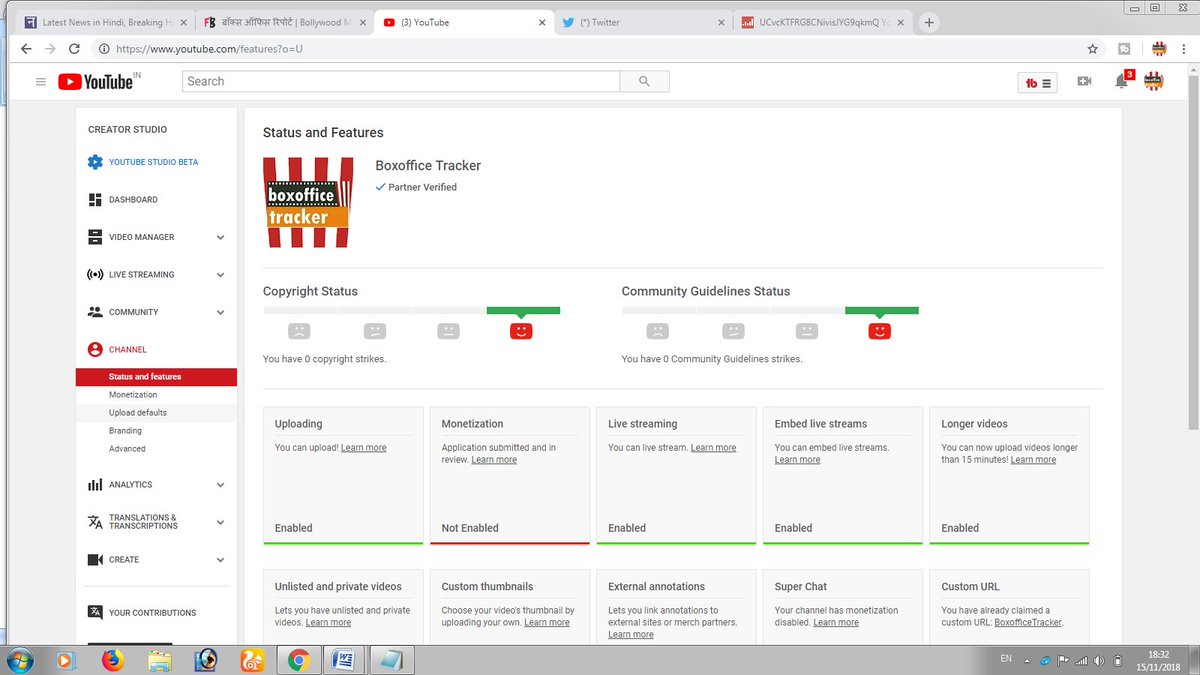Click the red happy face under Community Guidelines Status
This screenshot has width=1200, height=675.
coord(879,331)
